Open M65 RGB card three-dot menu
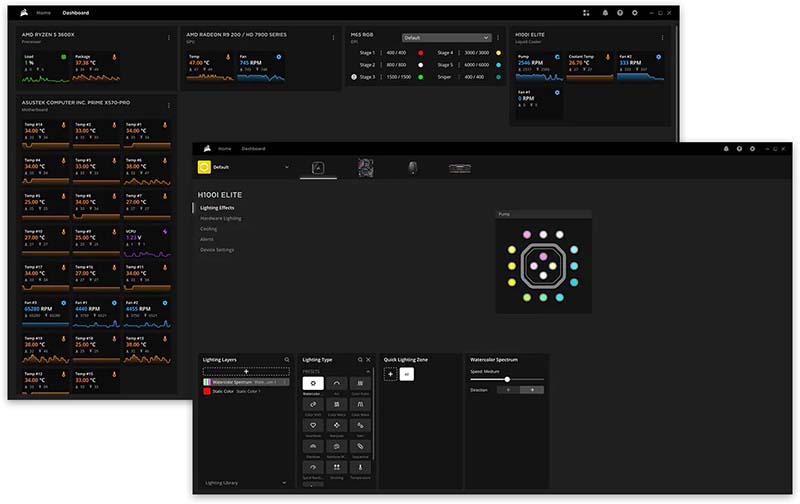Image resolution: width=800 pixels, height=504 pixels. click(498, 38)
